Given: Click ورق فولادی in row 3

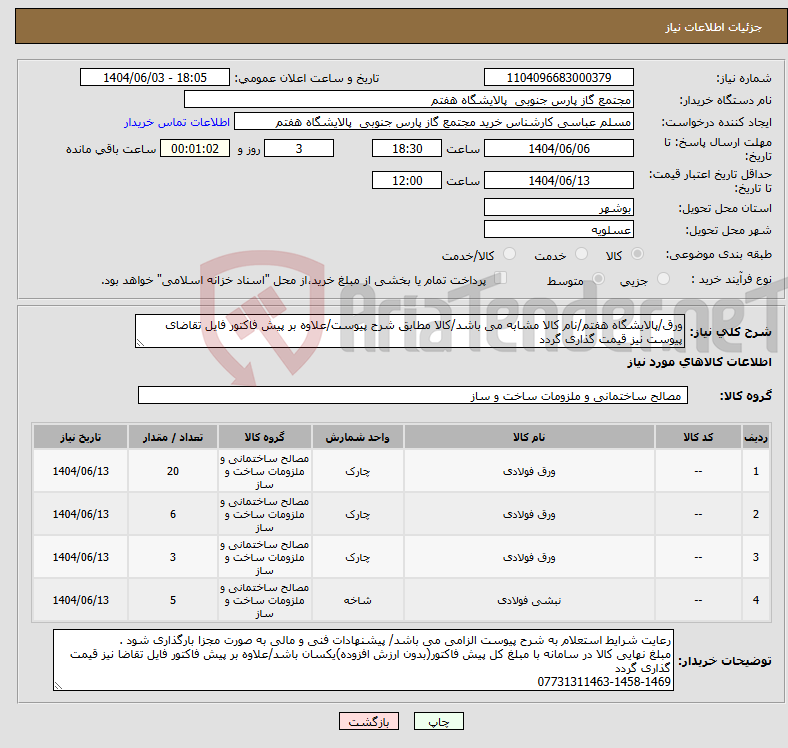Looking at the screenshot, I should (529, 557).
